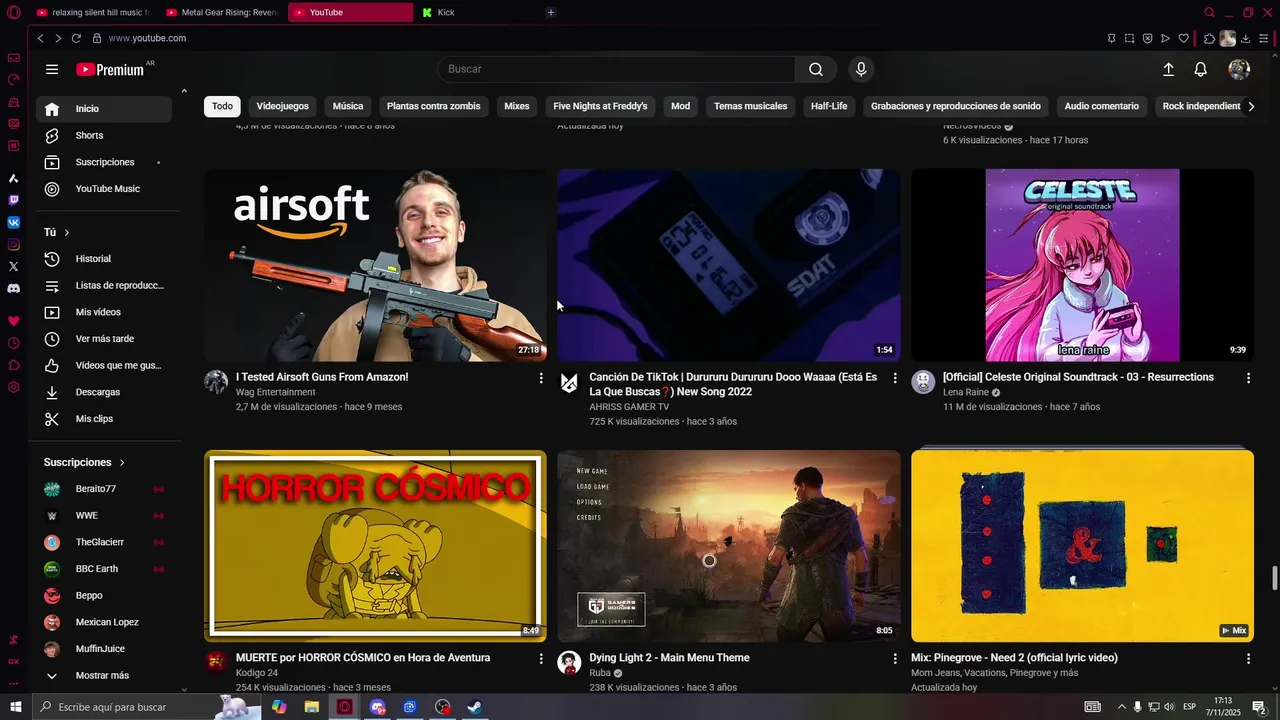Open File Explorer from the taskbar
Viewport: 1280px width, 720px height.
[312, 707]
